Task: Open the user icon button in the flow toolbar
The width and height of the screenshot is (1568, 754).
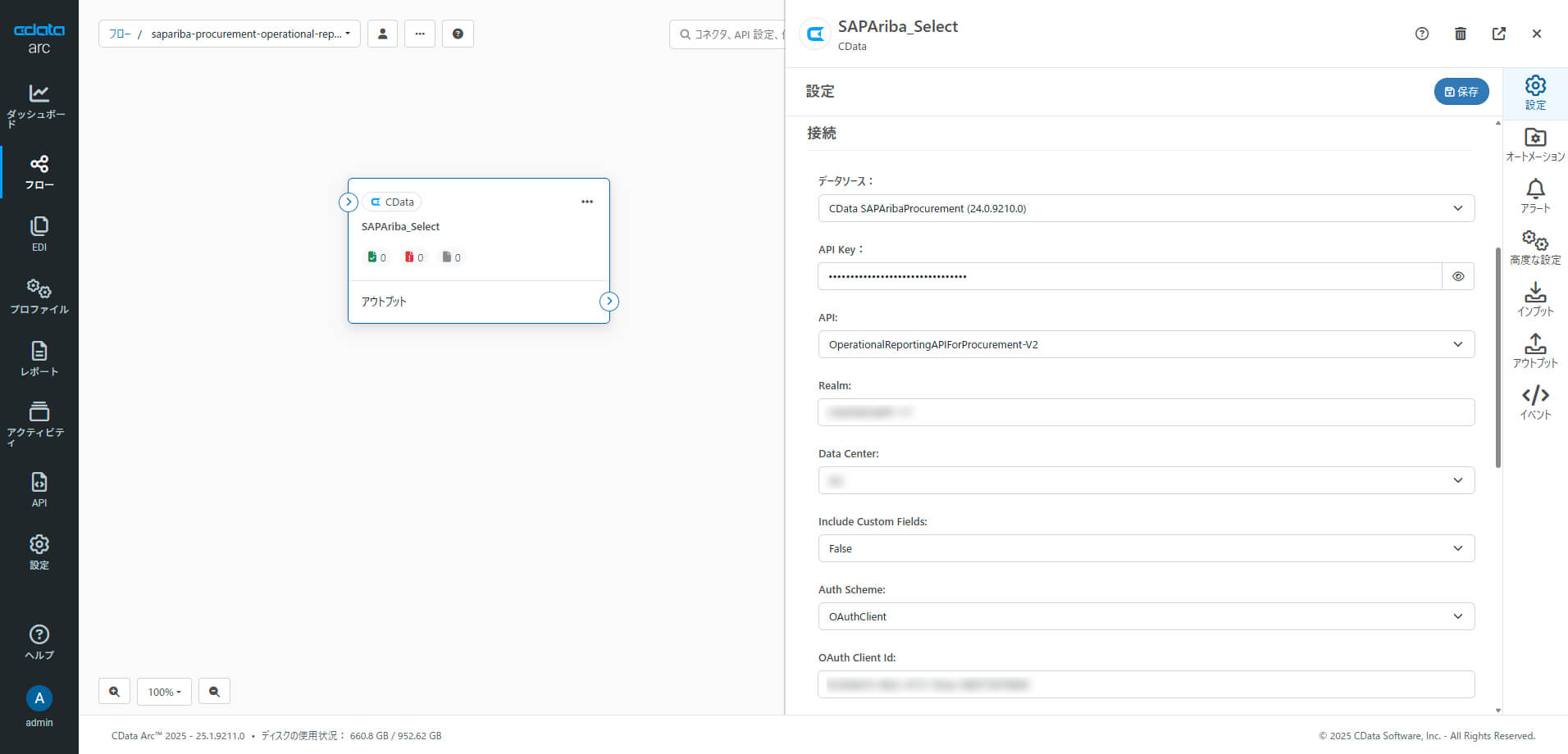Action: (x=382, y=34)
